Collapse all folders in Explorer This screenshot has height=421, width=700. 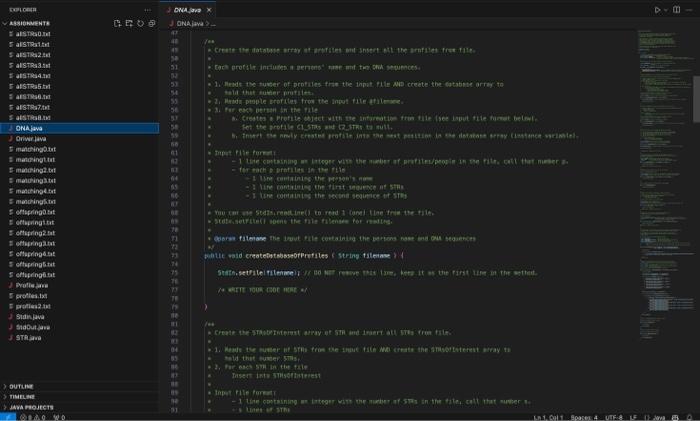[x=152, y=23]
